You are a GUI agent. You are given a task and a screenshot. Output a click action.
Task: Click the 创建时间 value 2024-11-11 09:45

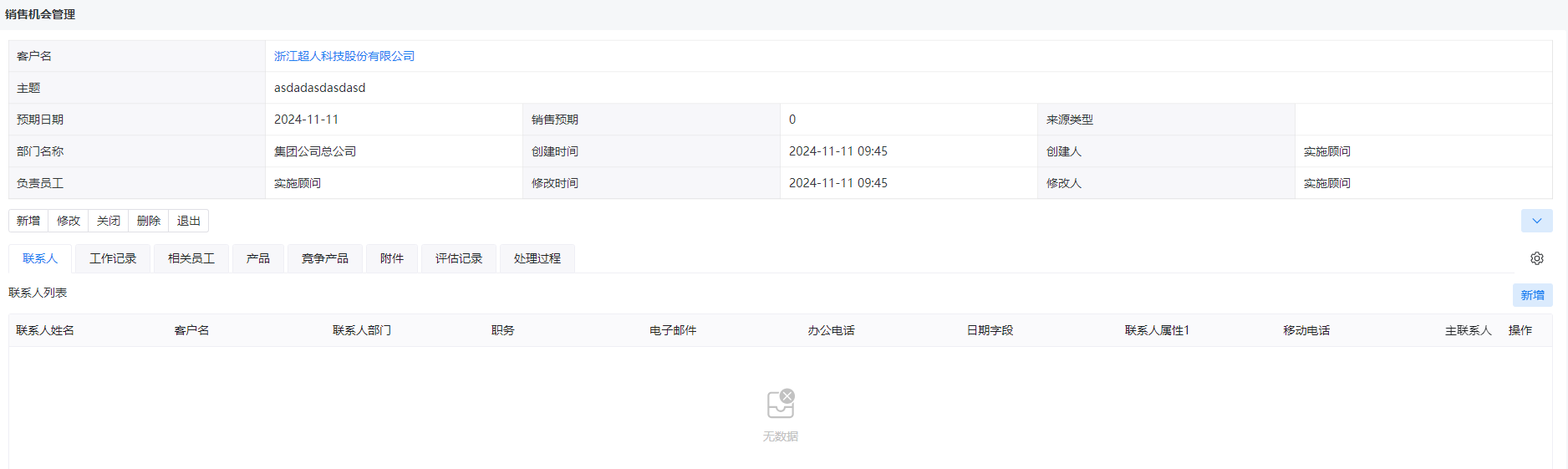click(838, 151)
